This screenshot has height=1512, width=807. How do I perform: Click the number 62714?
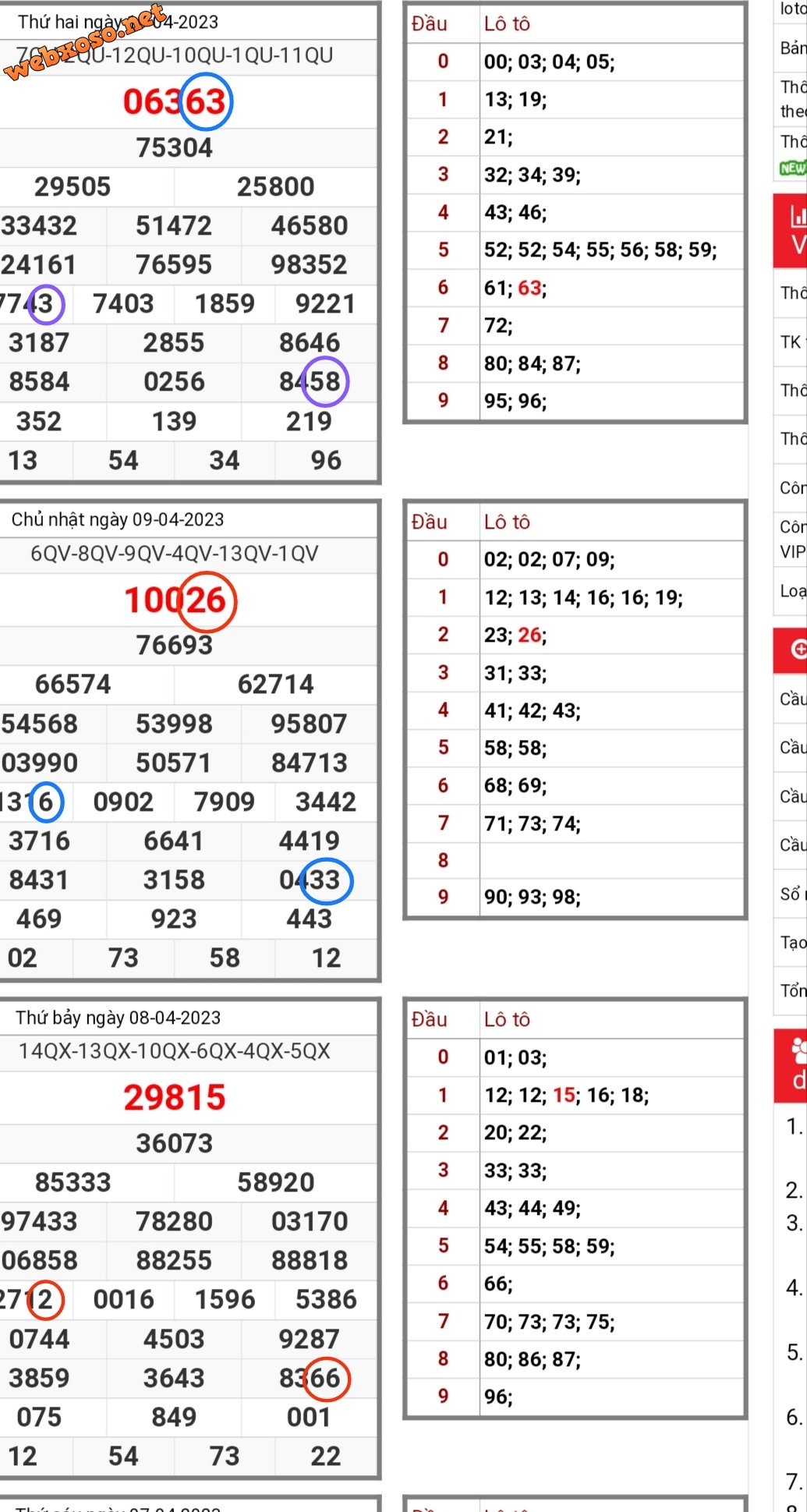tap(276, 684)
